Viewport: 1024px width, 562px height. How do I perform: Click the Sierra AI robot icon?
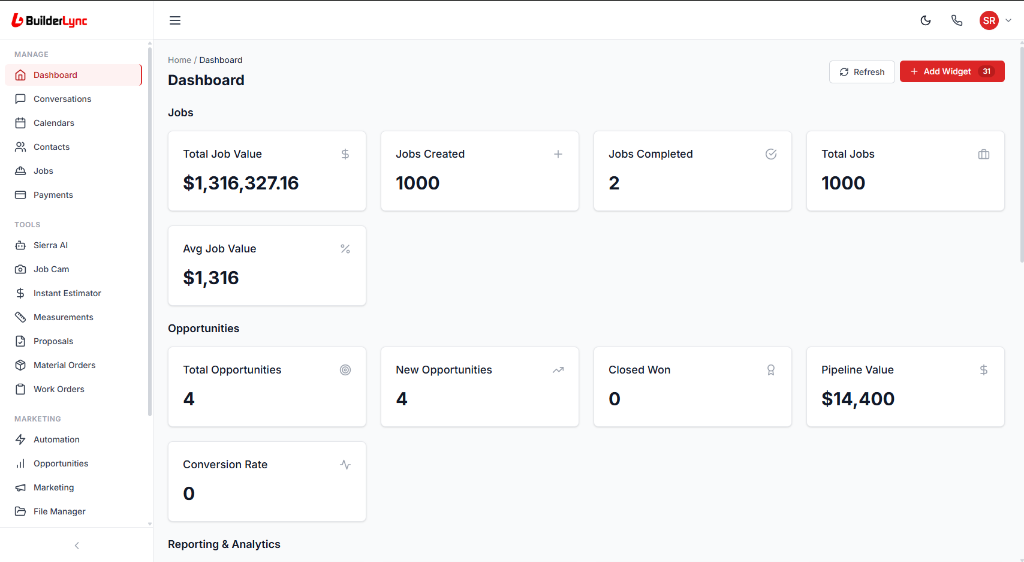click(x=20, y=245)
